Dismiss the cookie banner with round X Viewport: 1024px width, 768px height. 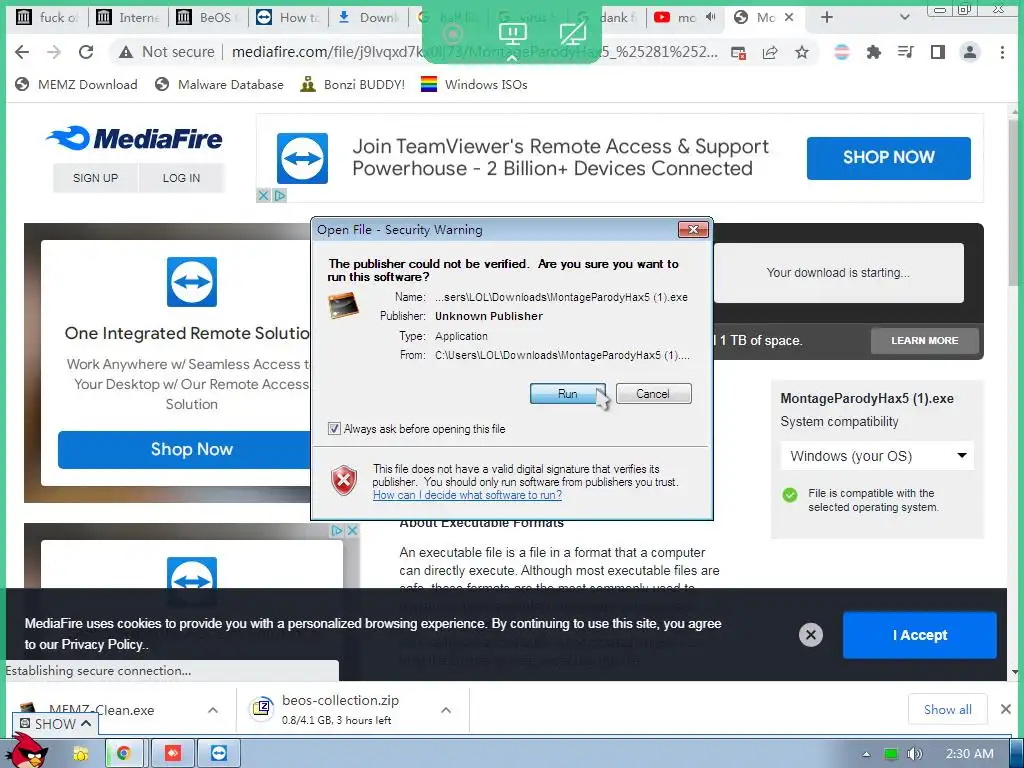point(810,635)
